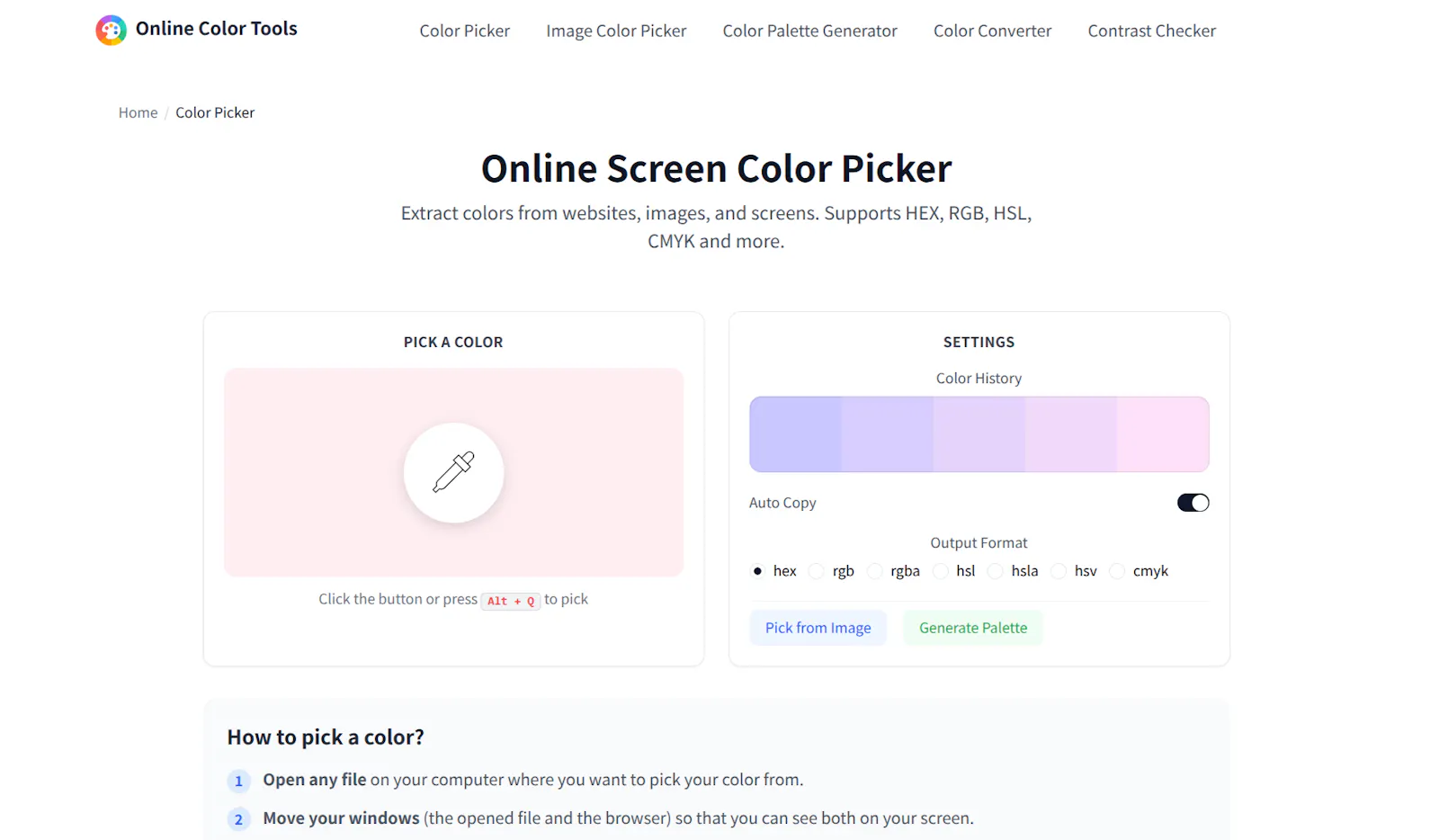The image size is (1439, 840).
Task: Click the PICK A COLOR panel title
Action: tap(453, 343)
